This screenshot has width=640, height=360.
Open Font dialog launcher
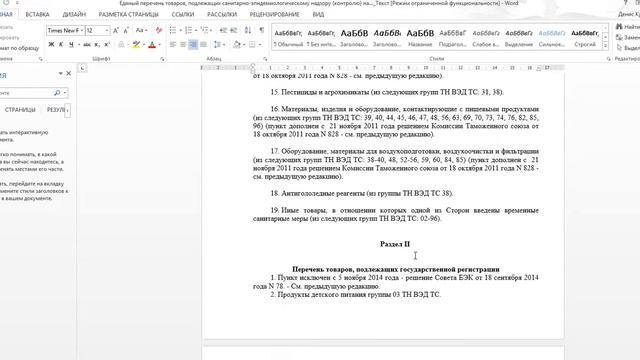162,59
